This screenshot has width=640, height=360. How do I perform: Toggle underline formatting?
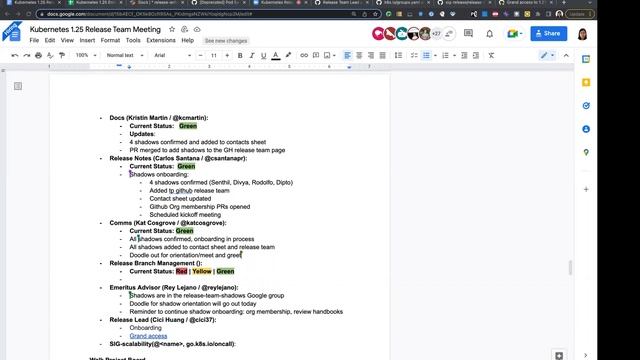[264, 56]
